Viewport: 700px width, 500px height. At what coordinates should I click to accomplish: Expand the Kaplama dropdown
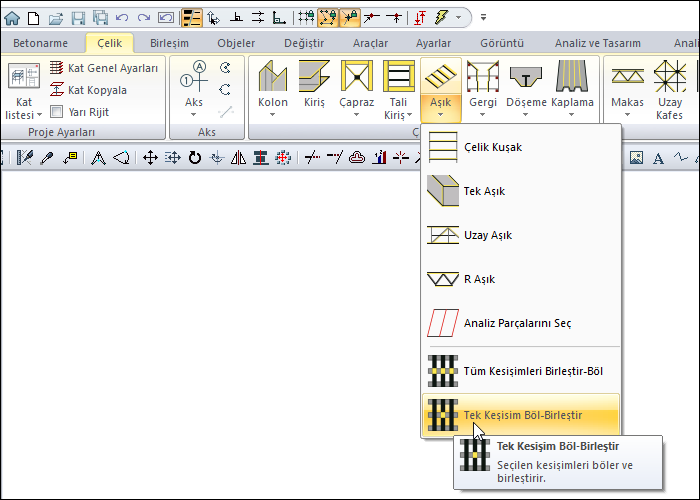[x=572, y=114]
